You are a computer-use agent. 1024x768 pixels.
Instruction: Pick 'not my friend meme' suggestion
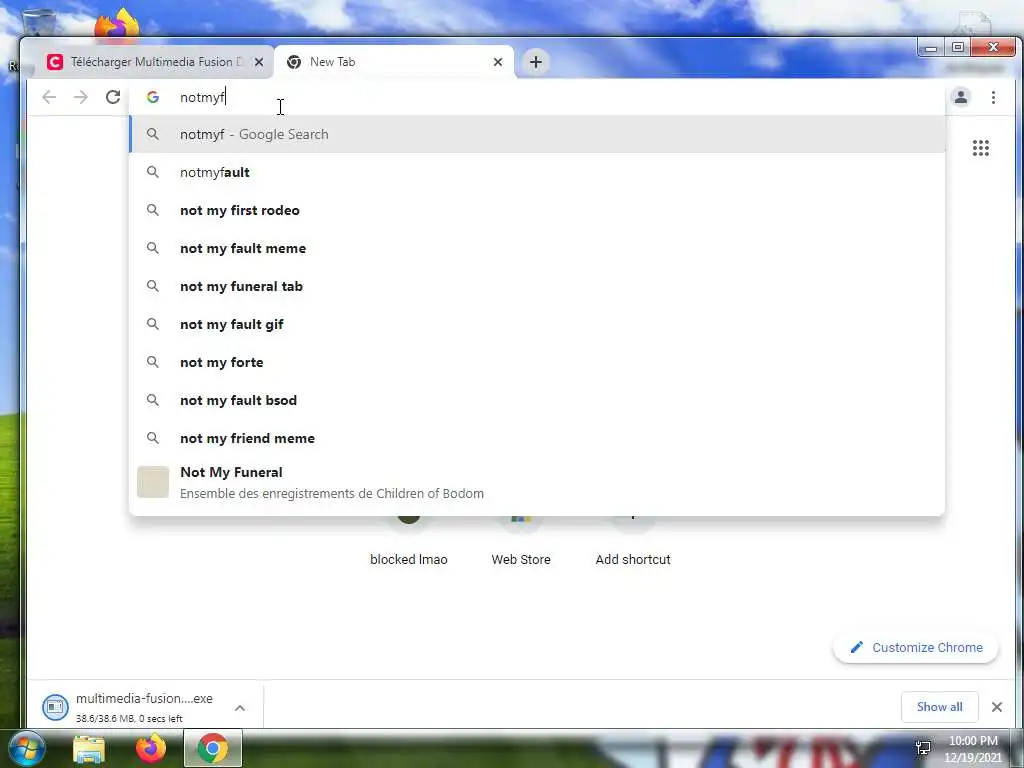coord(537,438)
